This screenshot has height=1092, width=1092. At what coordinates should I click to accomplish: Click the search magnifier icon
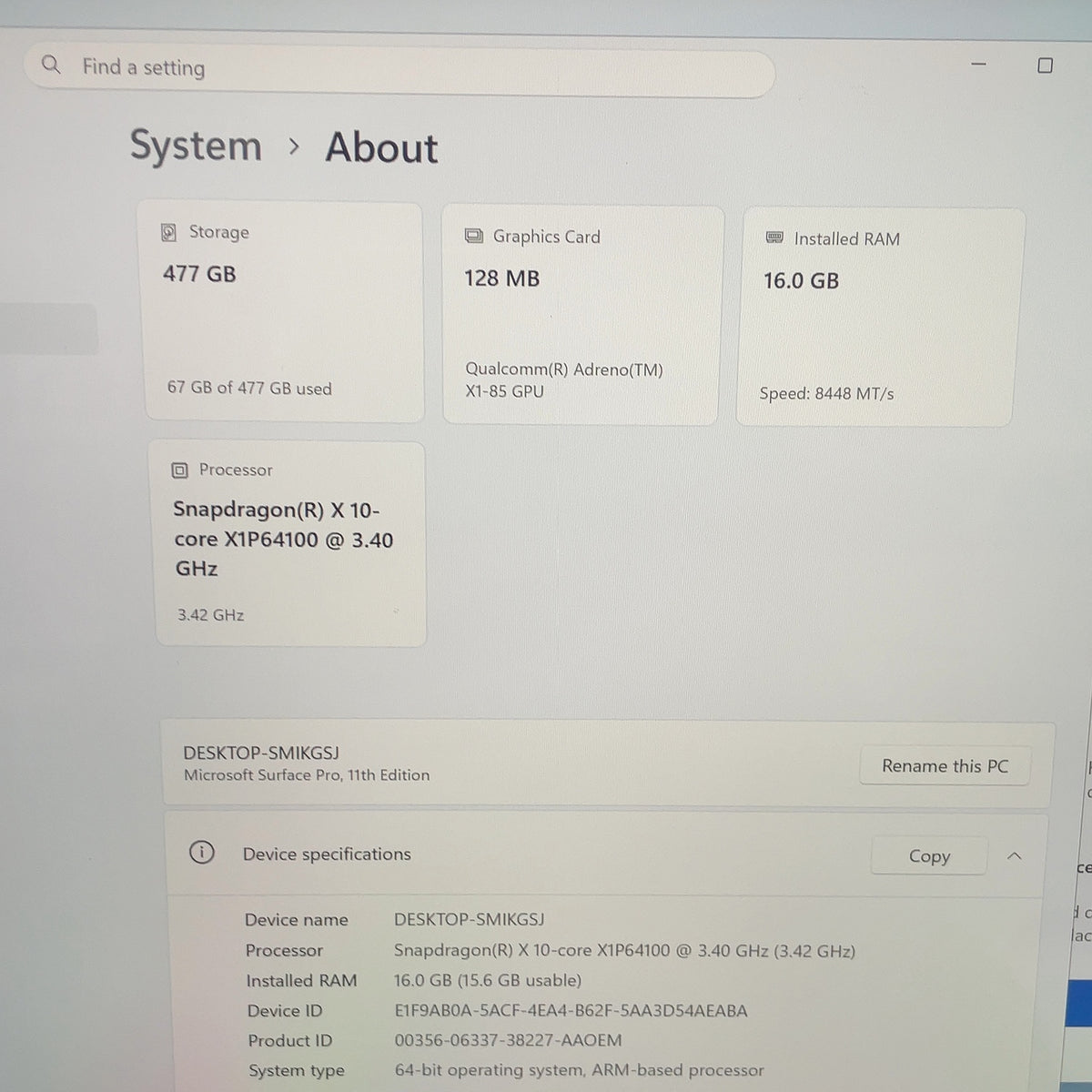[52, 65]
